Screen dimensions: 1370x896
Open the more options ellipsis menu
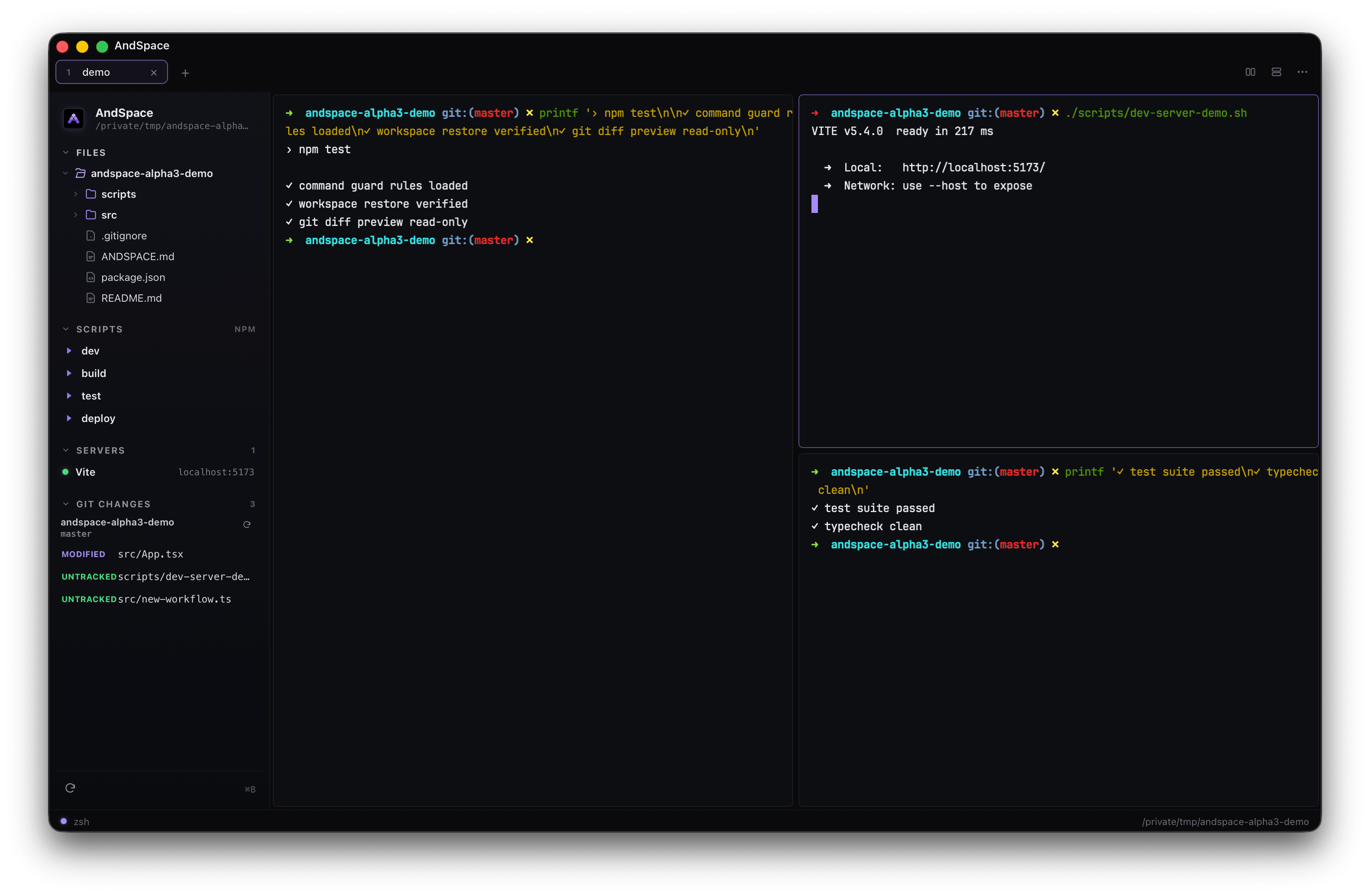(1302, 72)
